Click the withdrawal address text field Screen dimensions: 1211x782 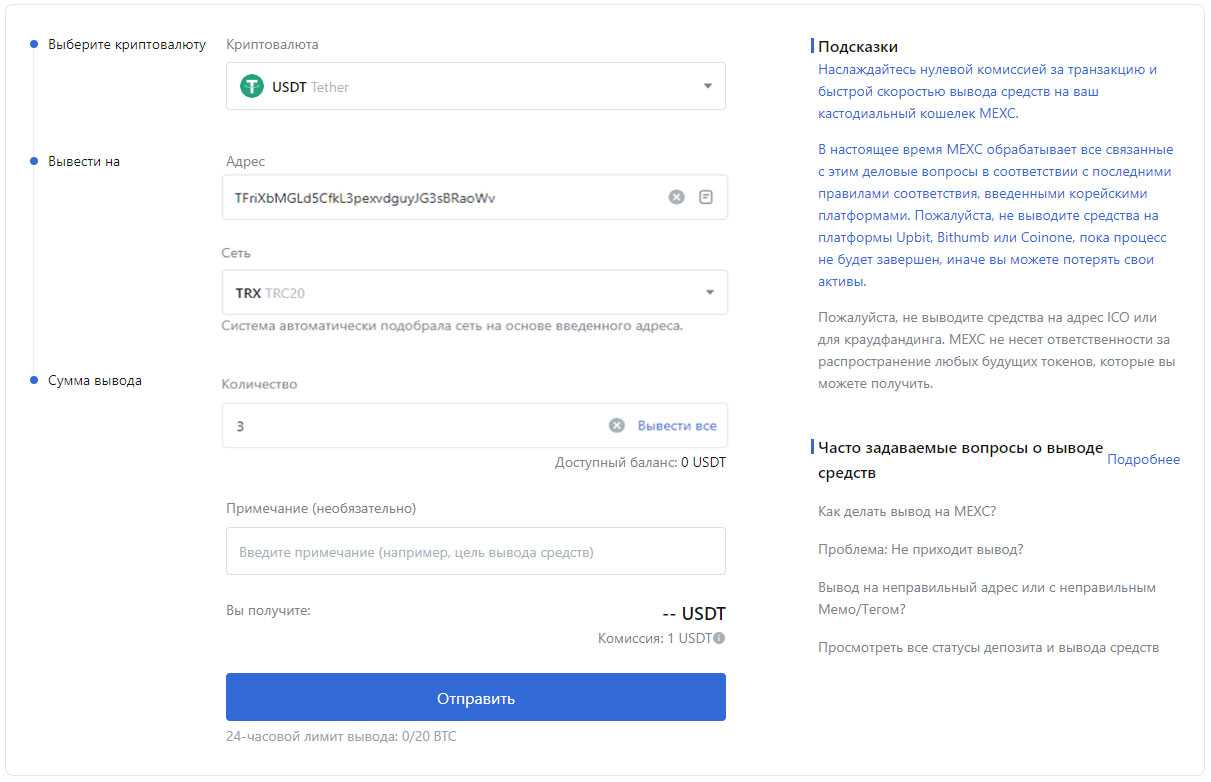[x=440, y=198]
